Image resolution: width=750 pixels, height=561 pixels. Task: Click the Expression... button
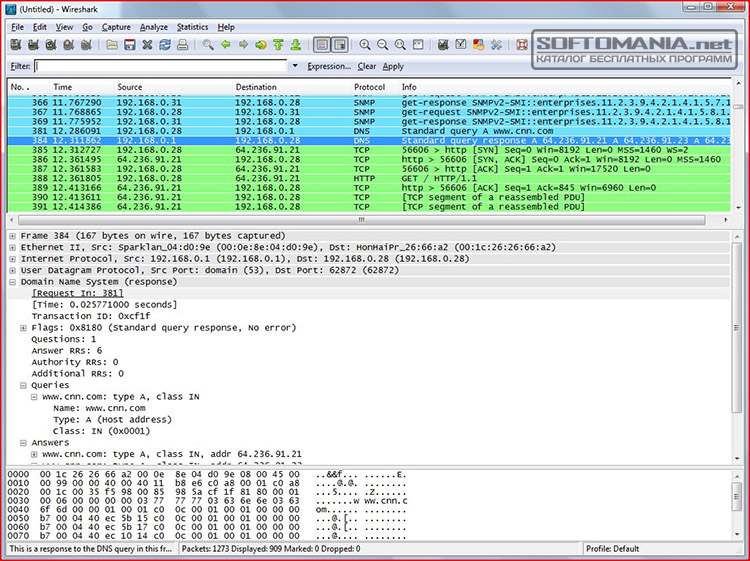point(329,66)
